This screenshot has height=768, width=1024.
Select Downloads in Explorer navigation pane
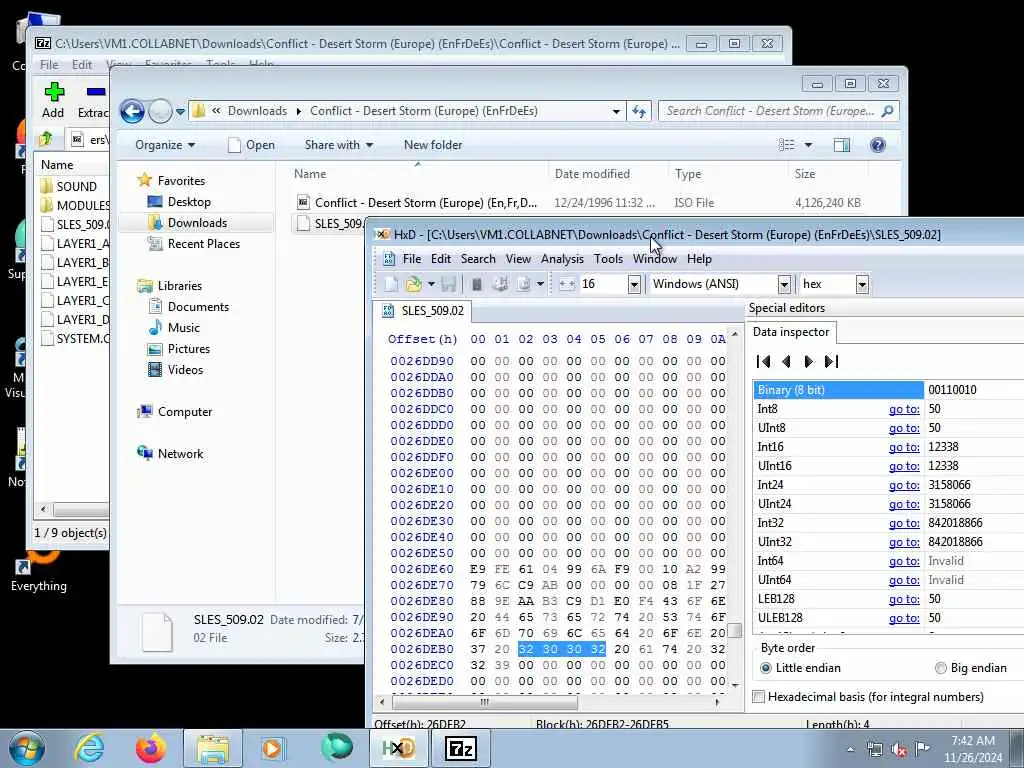click(x=197, y=223)
